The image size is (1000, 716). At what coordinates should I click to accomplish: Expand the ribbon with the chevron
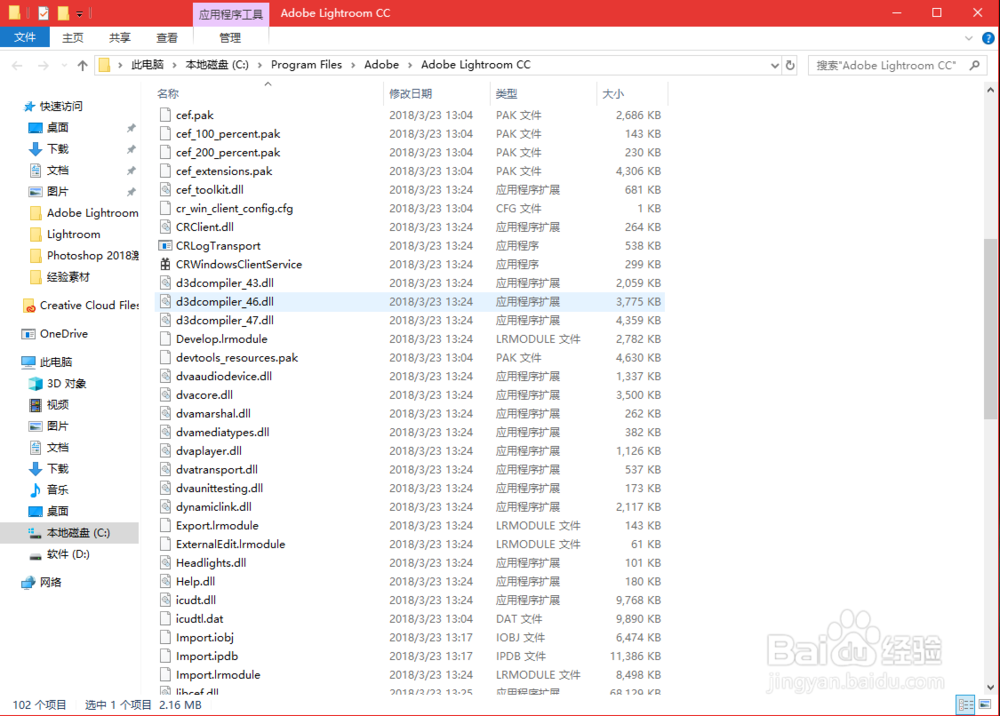pos(969,38)
